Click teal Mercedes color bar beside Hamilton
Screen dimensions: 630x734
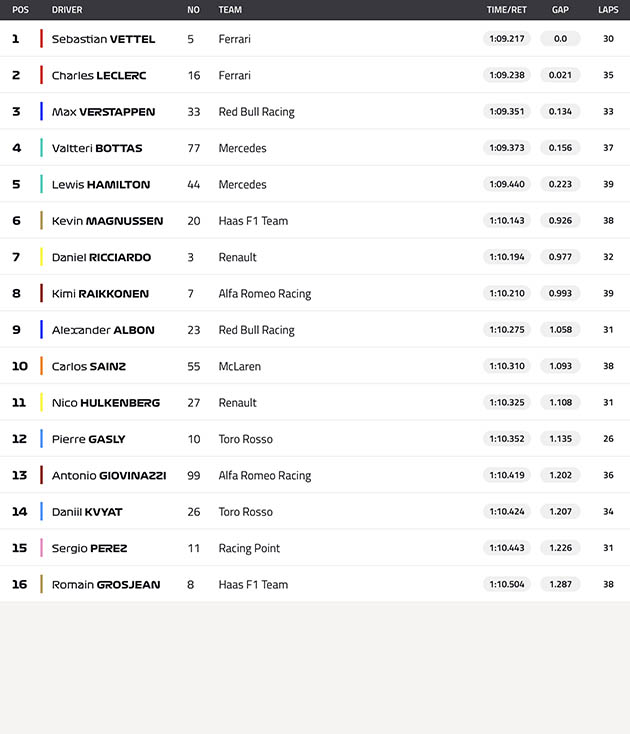[x=41, y=184]
